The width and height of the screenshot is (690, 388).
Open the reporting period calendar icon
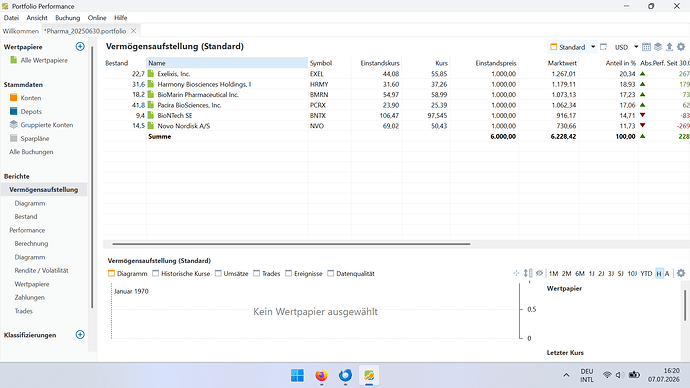point(646,47)
